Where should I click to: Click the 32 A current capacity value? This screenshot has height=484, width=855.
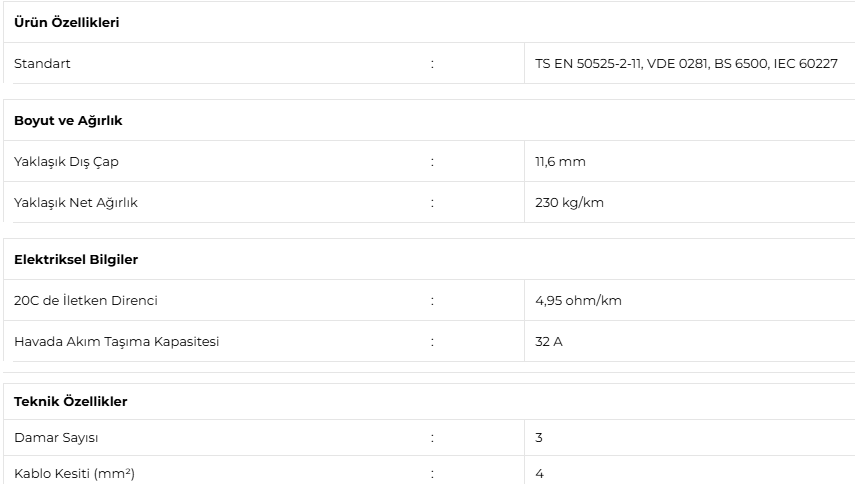tap(549, 341)
